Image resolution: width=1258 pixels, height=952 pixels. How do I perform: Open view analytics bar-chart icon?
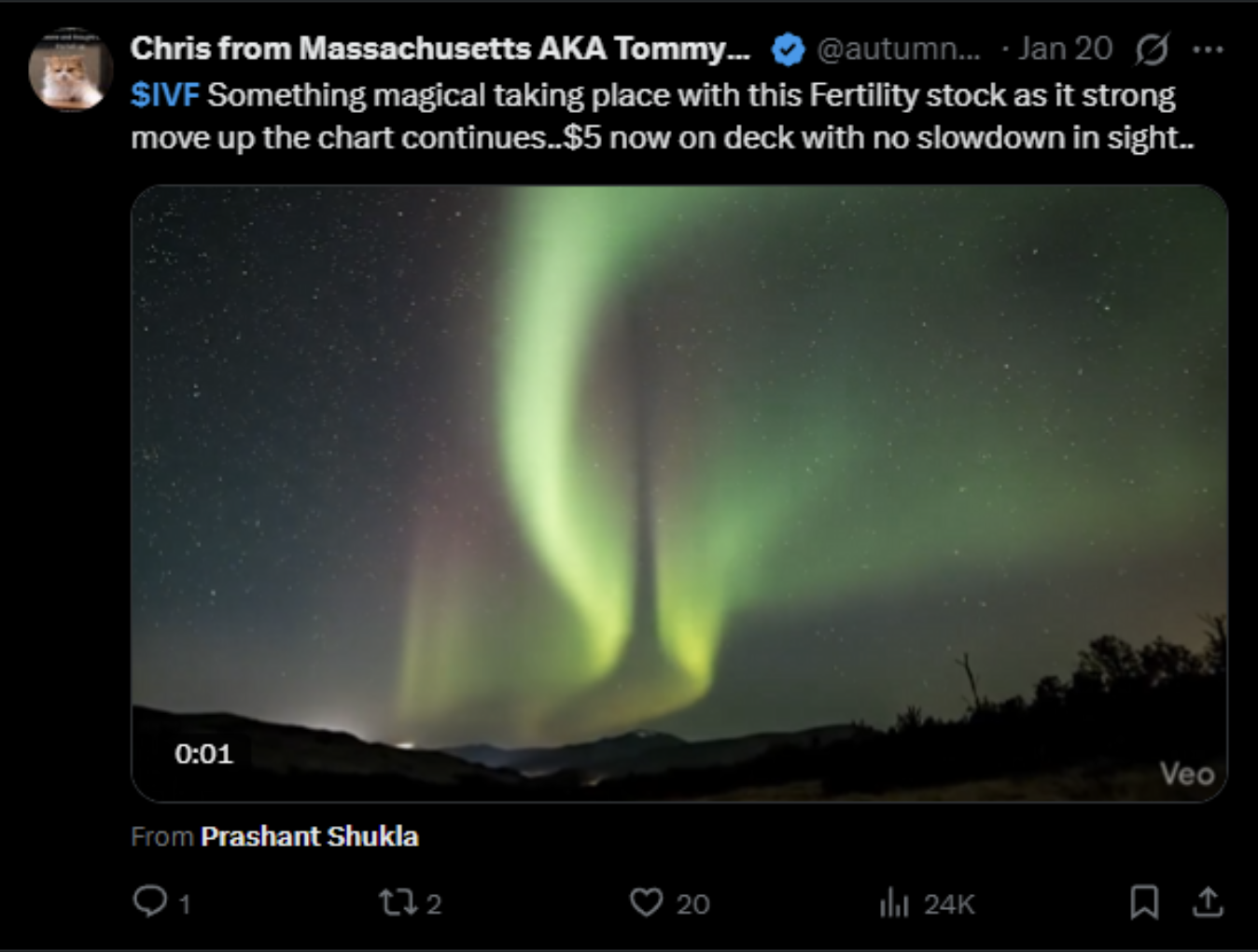893,903
